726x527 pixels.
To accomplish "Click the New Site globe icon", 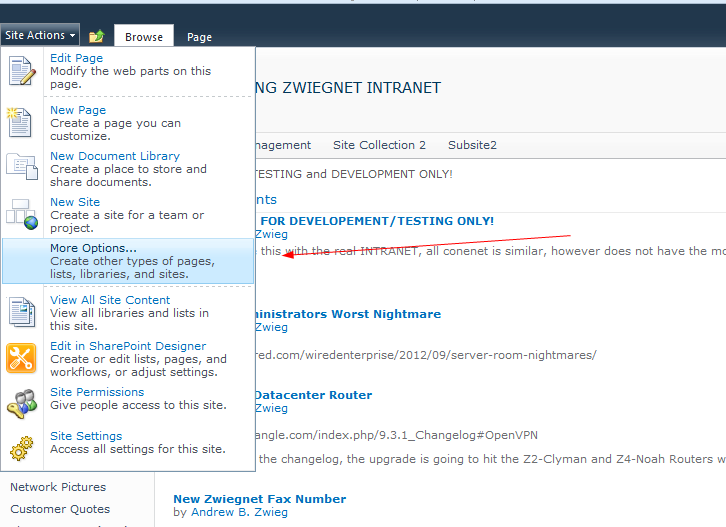I will 22,214.
